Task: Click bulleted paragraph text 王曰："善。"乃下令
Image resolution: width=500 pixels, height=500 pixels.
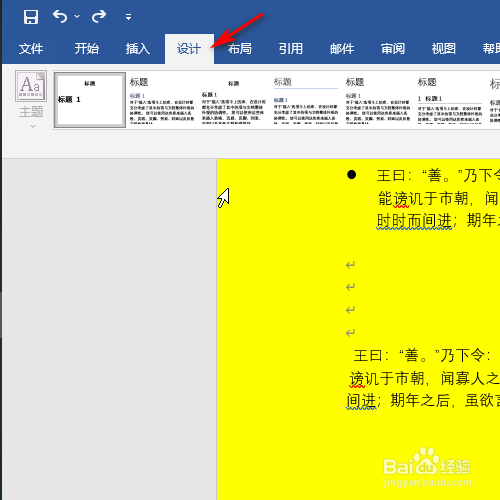Action: [438, 176]
